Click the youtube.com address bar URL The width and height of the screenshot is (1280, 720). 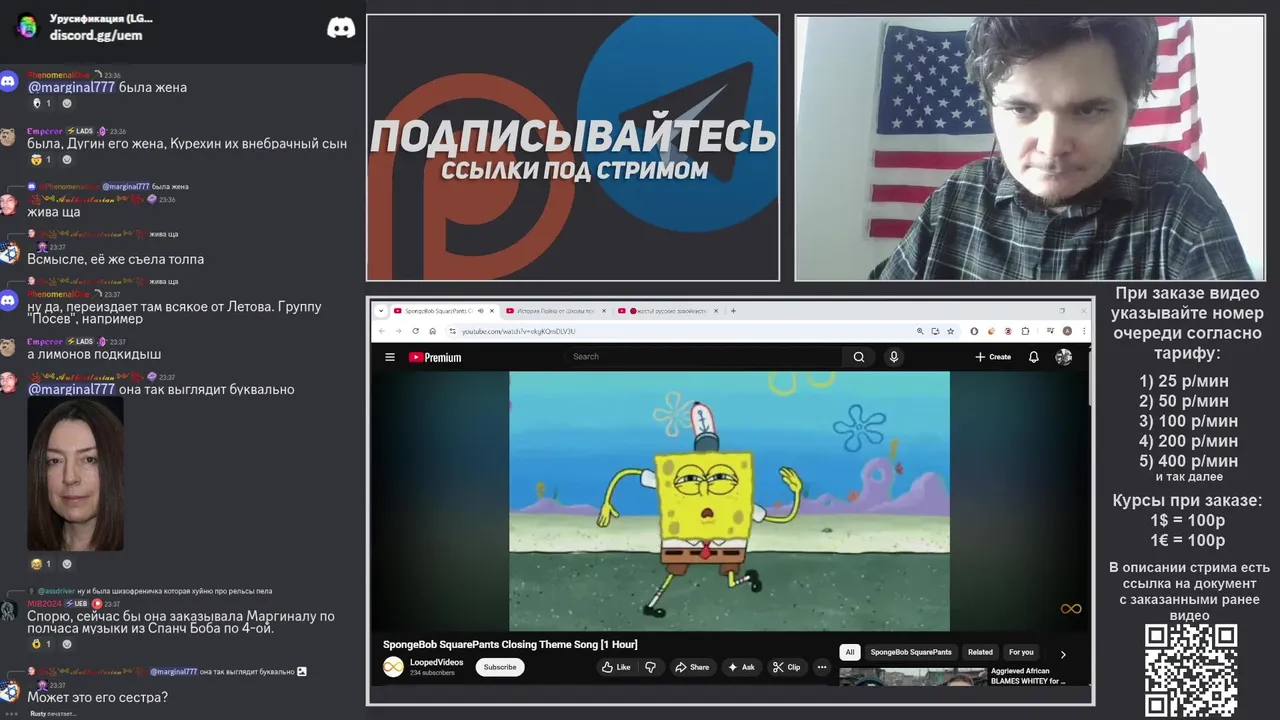click(x=518, y=331)
